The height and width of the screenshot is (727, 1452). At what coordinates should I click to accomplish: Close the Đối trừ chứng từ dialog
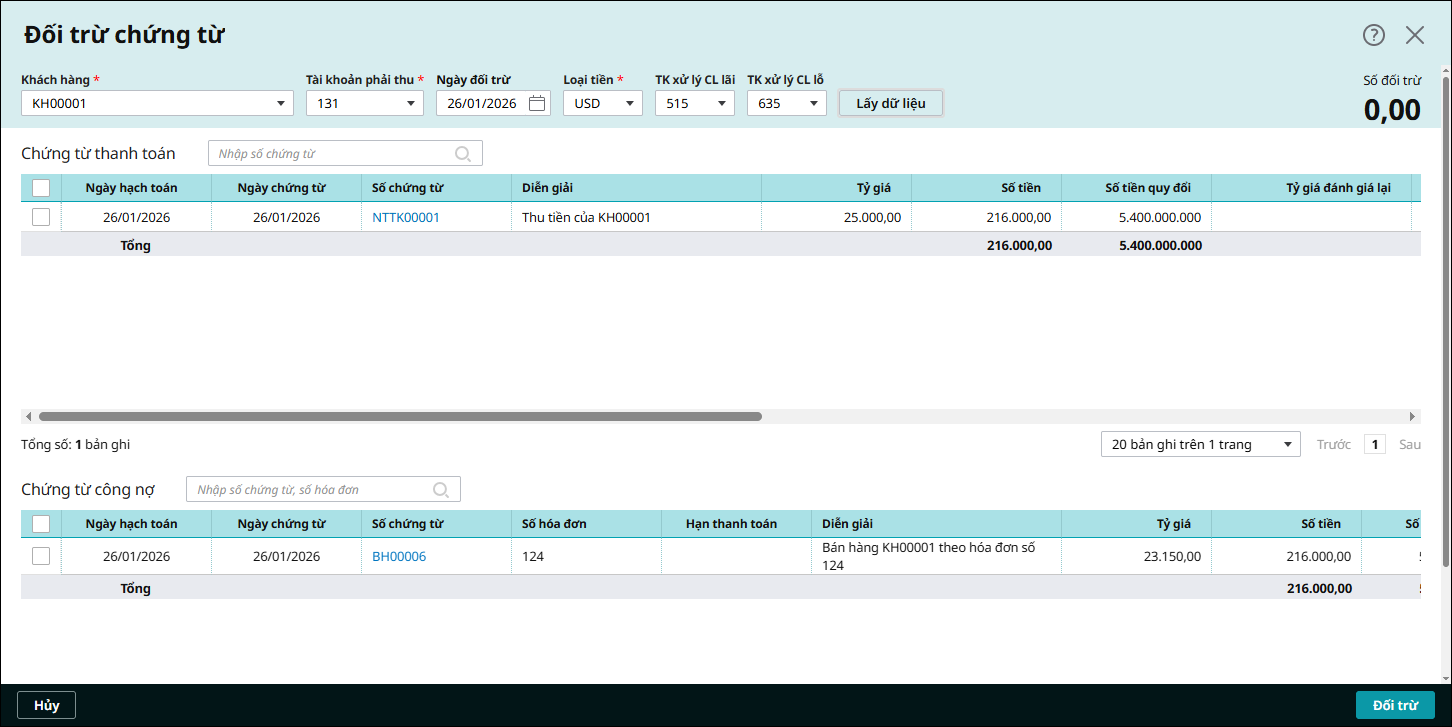tap(1415, 35)
